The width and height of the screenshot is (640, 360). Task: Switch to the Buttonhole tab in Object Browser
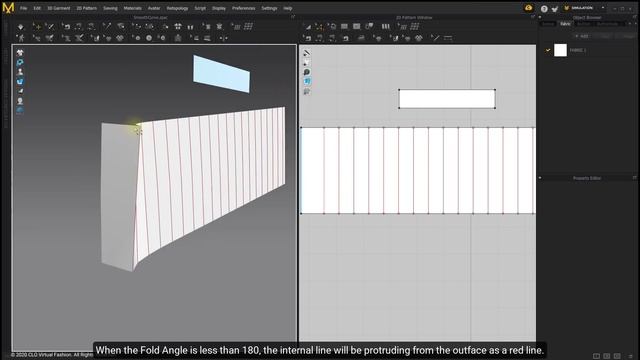coord(607,24)
